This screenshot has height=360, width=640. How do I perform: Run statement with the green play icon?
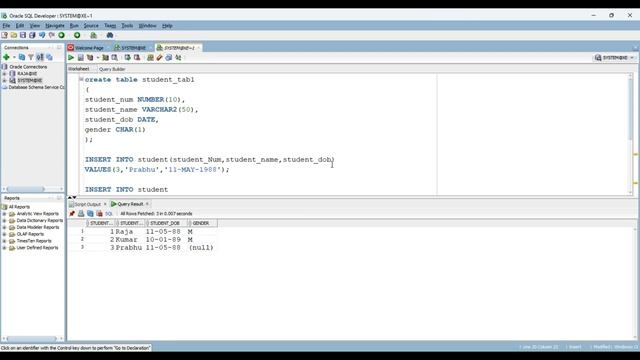click(x=71, y=58)
